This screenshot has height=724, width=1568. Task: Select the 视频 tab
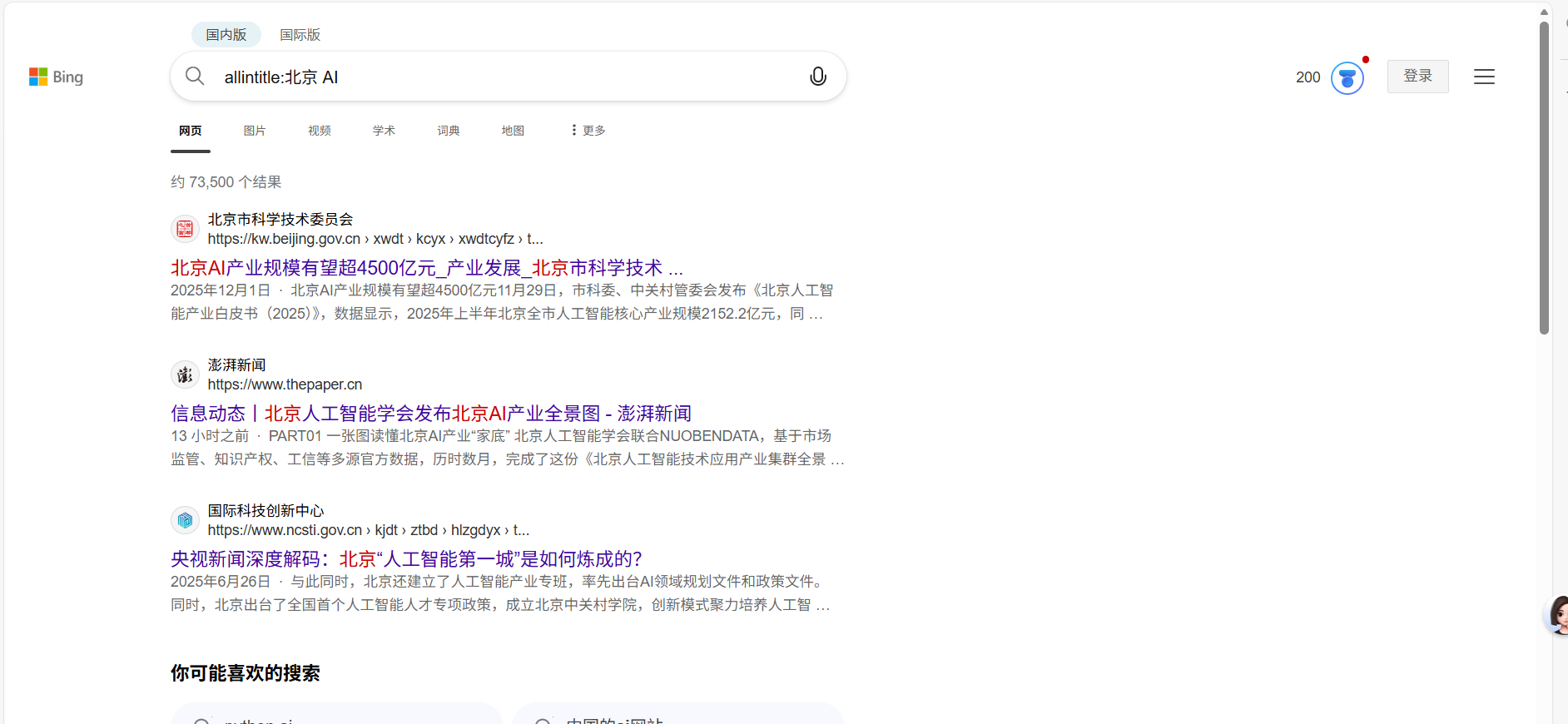pos(320,130)
